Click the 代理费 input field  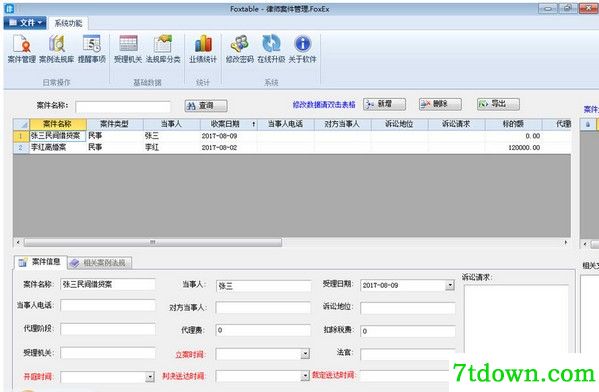coord(263,330)
